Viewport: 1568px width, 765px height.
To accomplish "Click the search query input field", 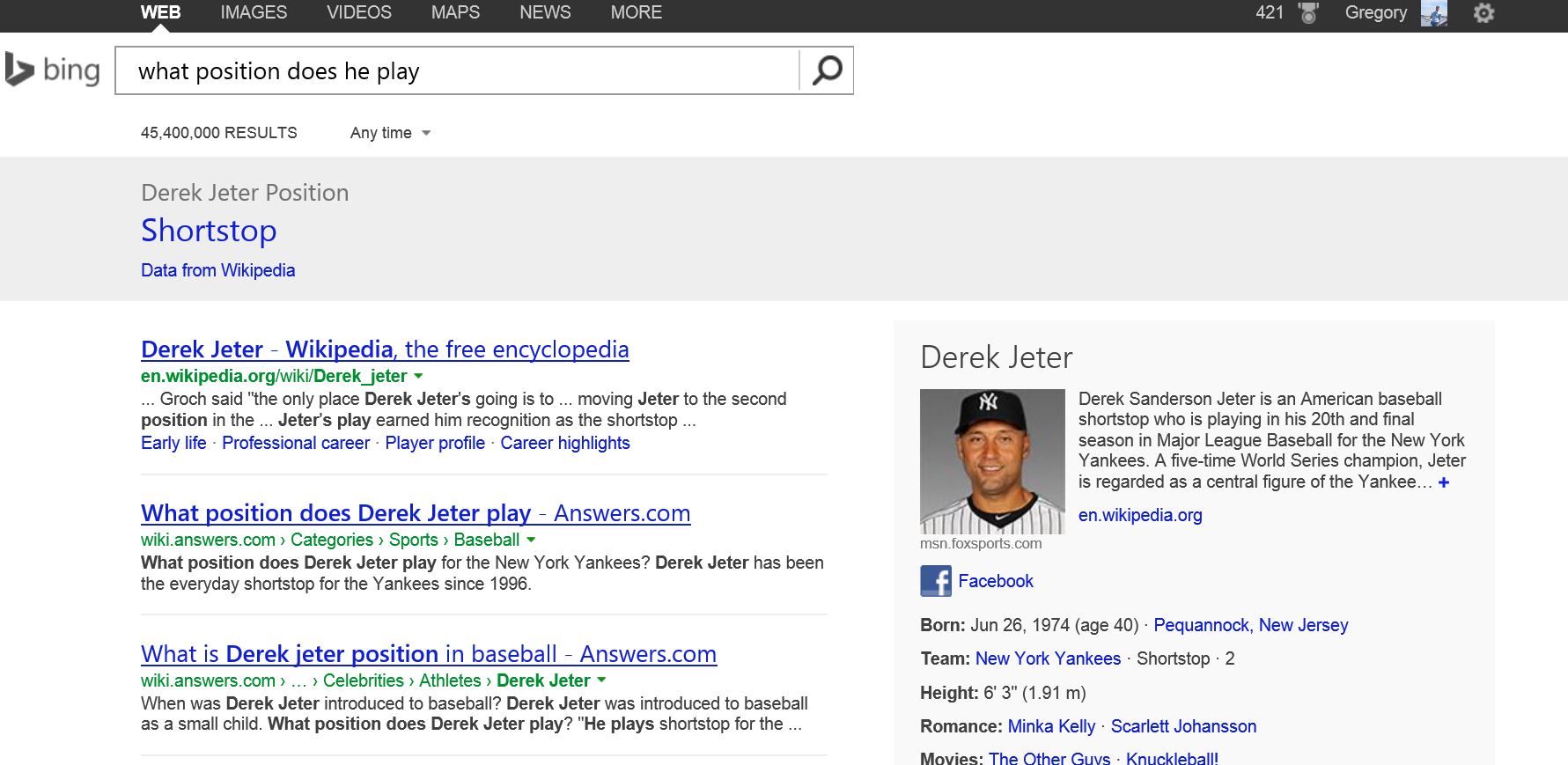I will [458, 70].
